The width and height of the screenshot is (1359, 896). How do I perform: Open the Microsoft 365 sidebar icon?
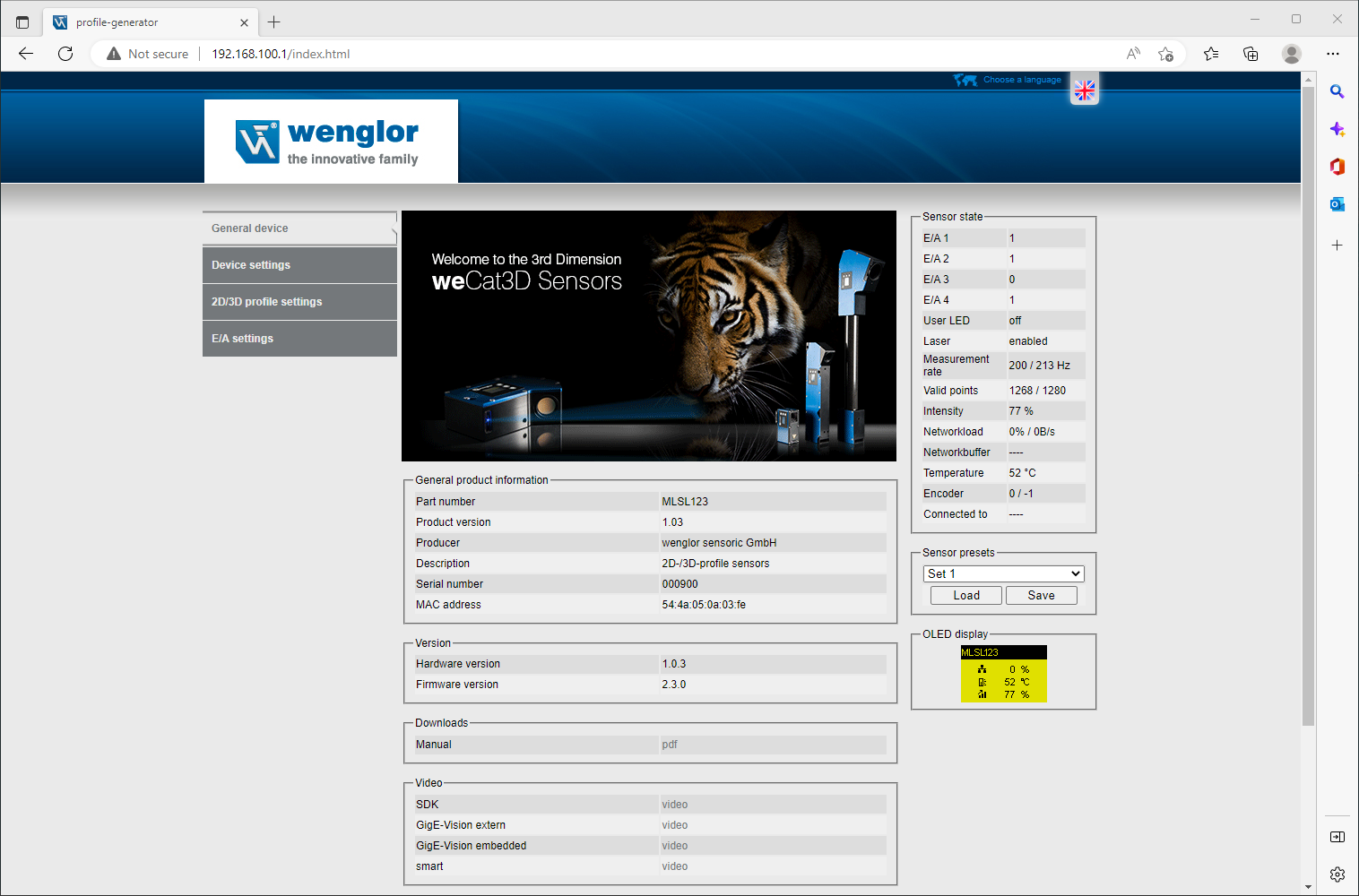[1337, 167]
